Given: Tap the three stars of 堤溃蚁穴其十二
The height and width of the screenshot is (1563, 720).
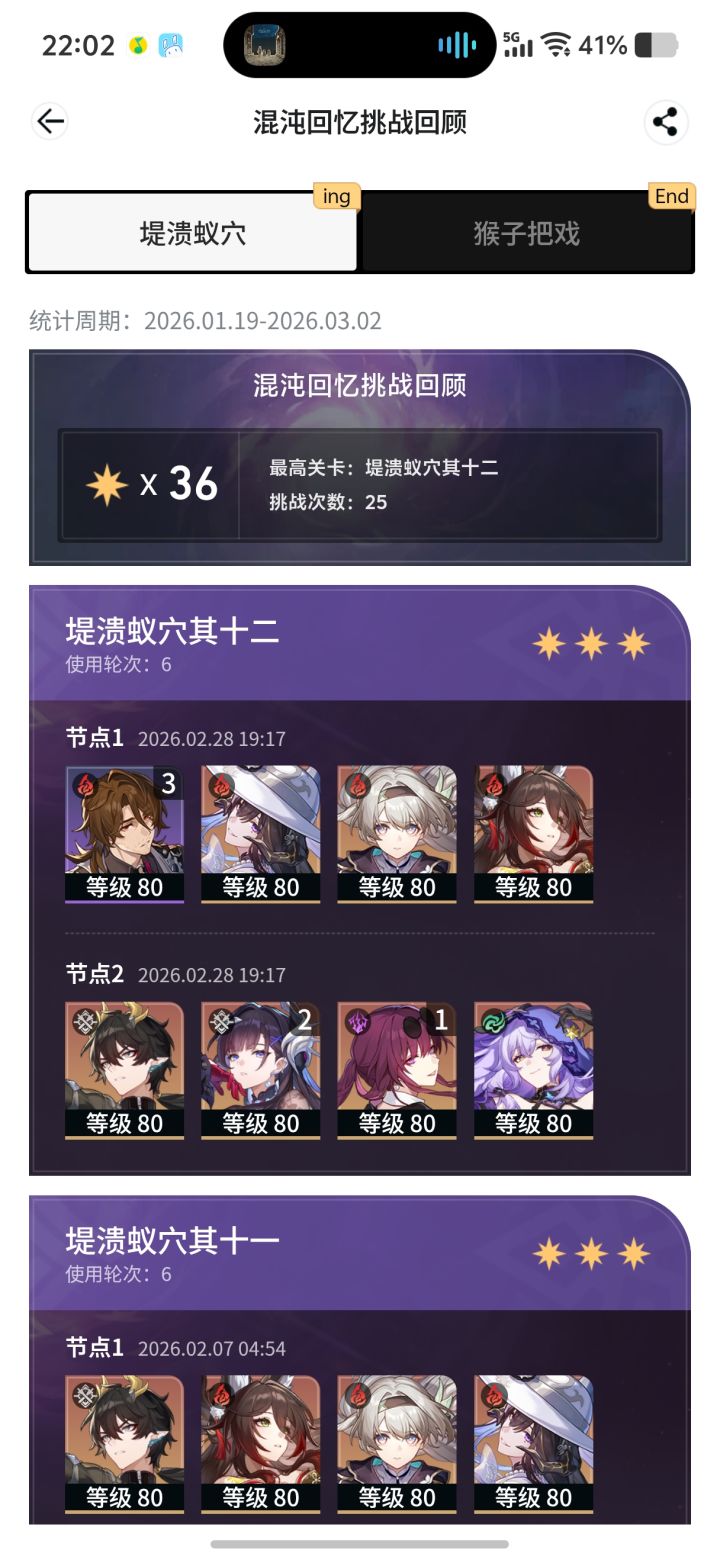Looking at the screenshot, I should pyautogui.click(x=591, y=644).
